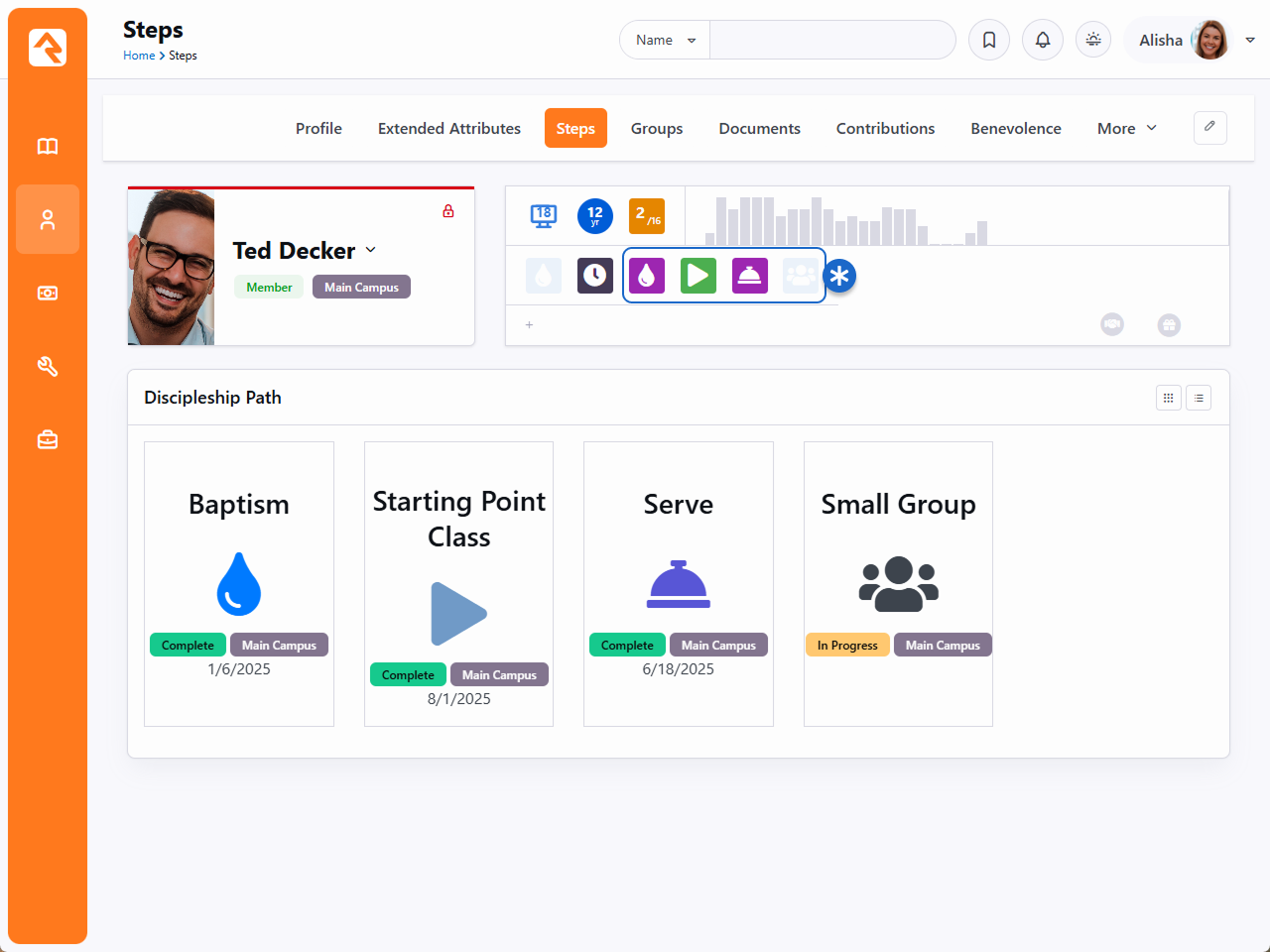The height and width of the screenshot is (952, 1270).
Task: Open the notifications bell
Action: tap(1043, 40)
